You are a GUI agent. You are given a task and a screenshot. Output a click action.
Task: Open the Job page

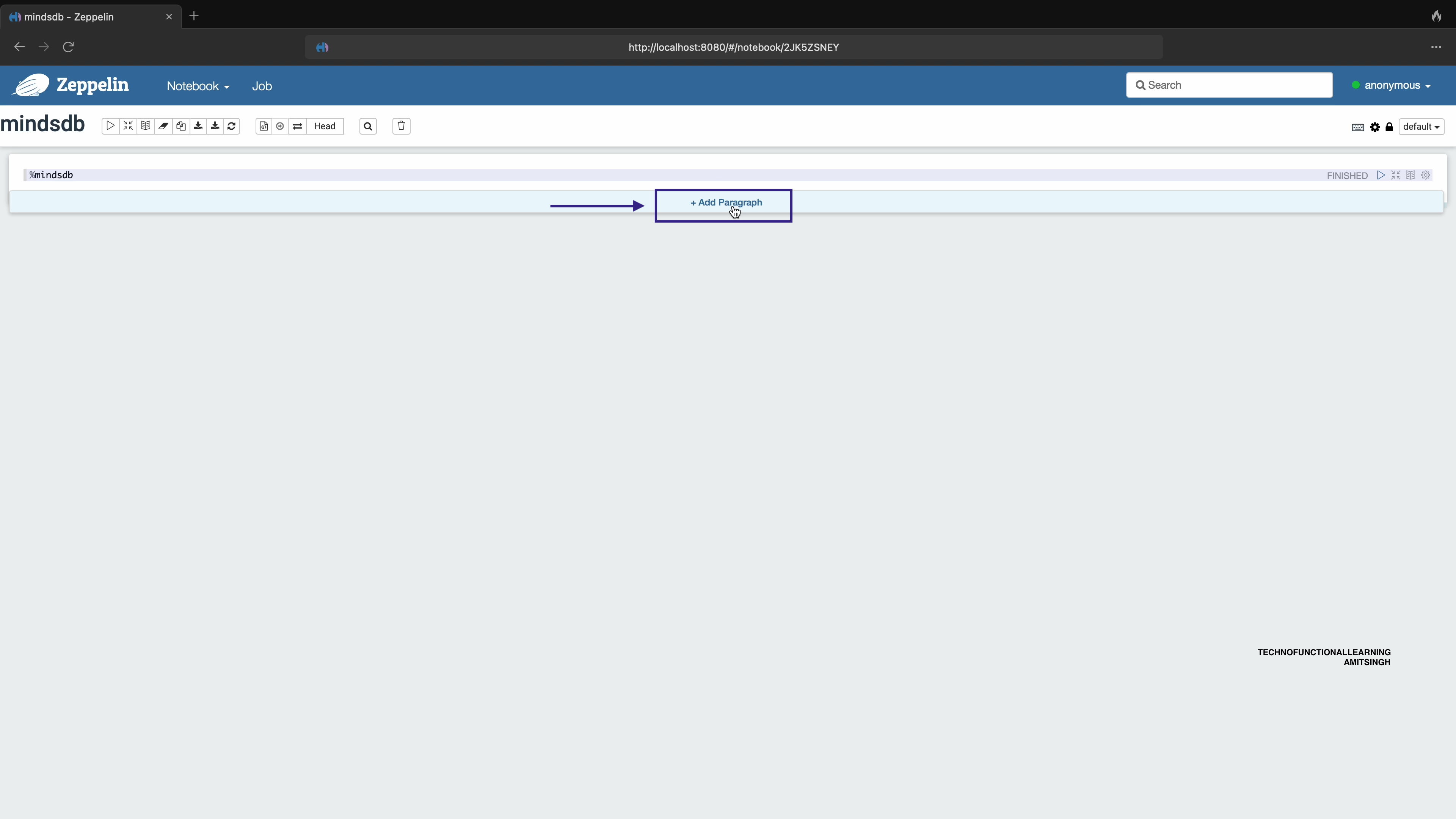[x=262, y=86]
